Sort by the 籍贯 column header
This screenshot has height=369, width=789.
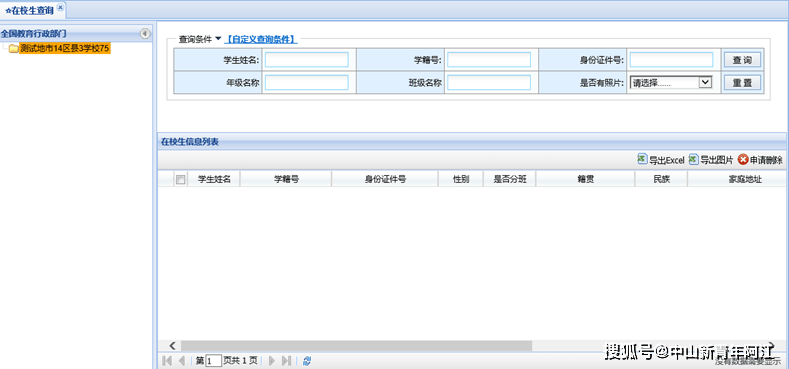(585, 179)
